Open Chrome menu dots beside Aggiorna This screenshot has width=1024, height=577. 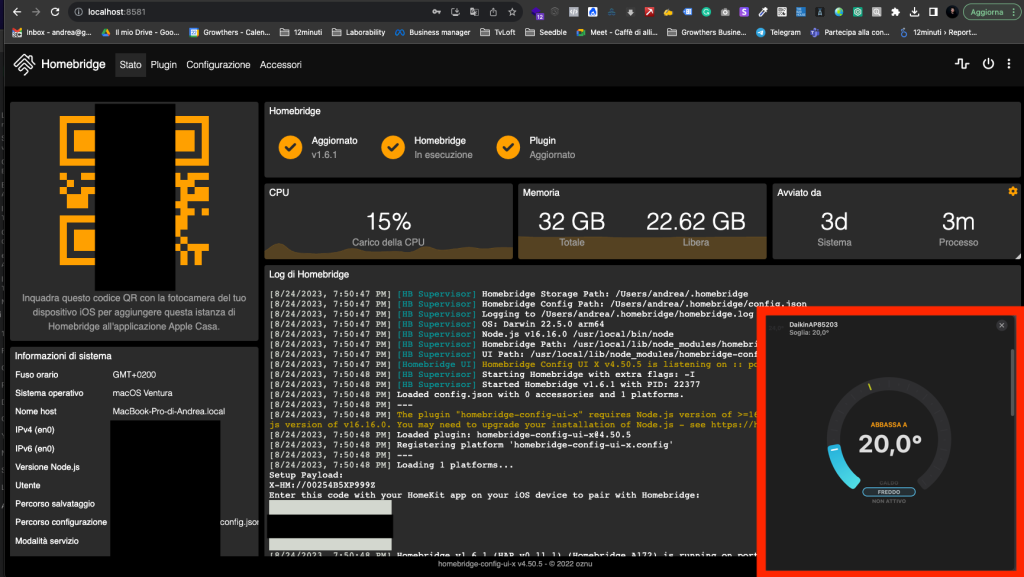coord(1014,12)
